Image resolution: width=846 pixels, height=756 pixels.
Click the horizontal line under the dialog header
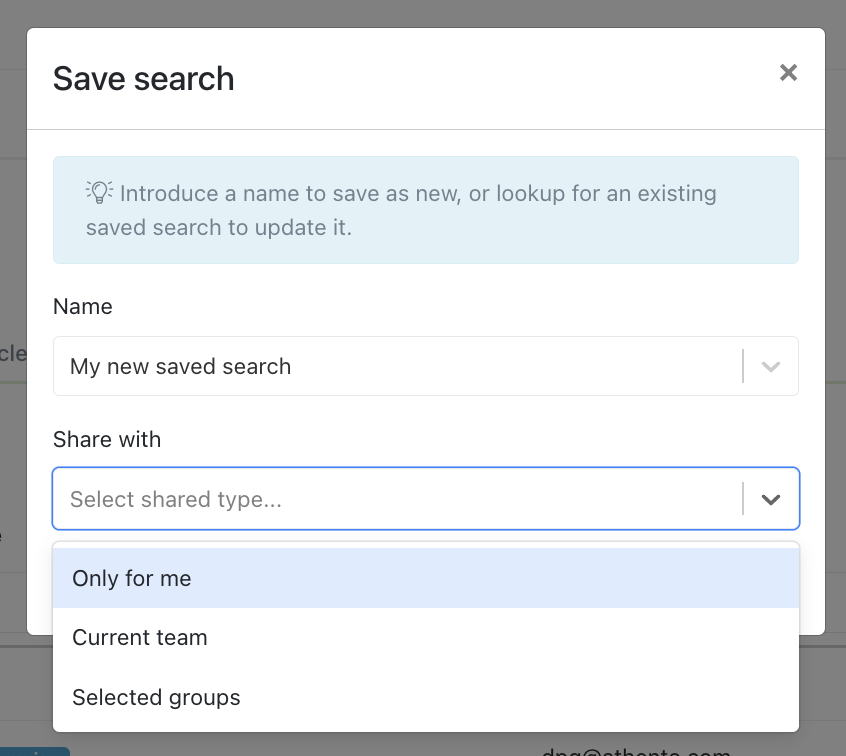point(425,129)
